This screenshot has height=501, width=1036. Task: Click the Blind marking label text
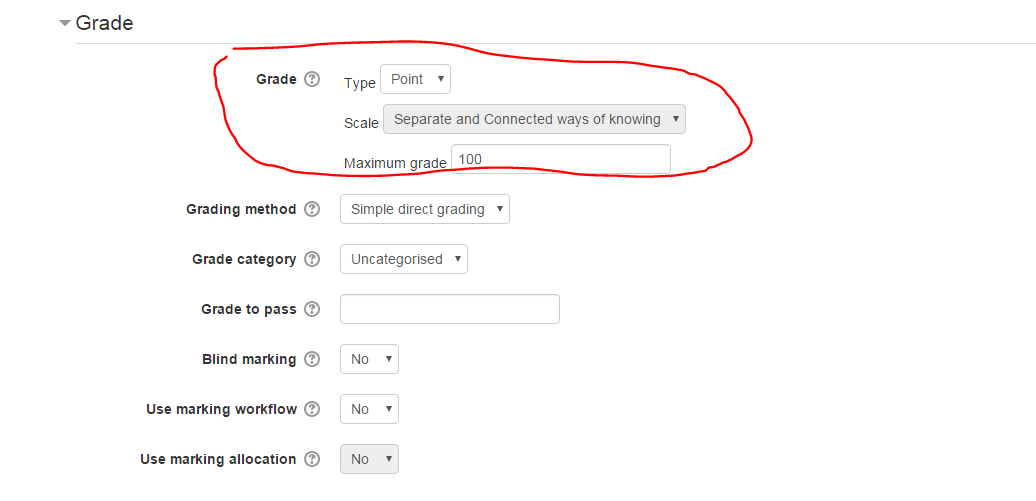tap(249, 359)
